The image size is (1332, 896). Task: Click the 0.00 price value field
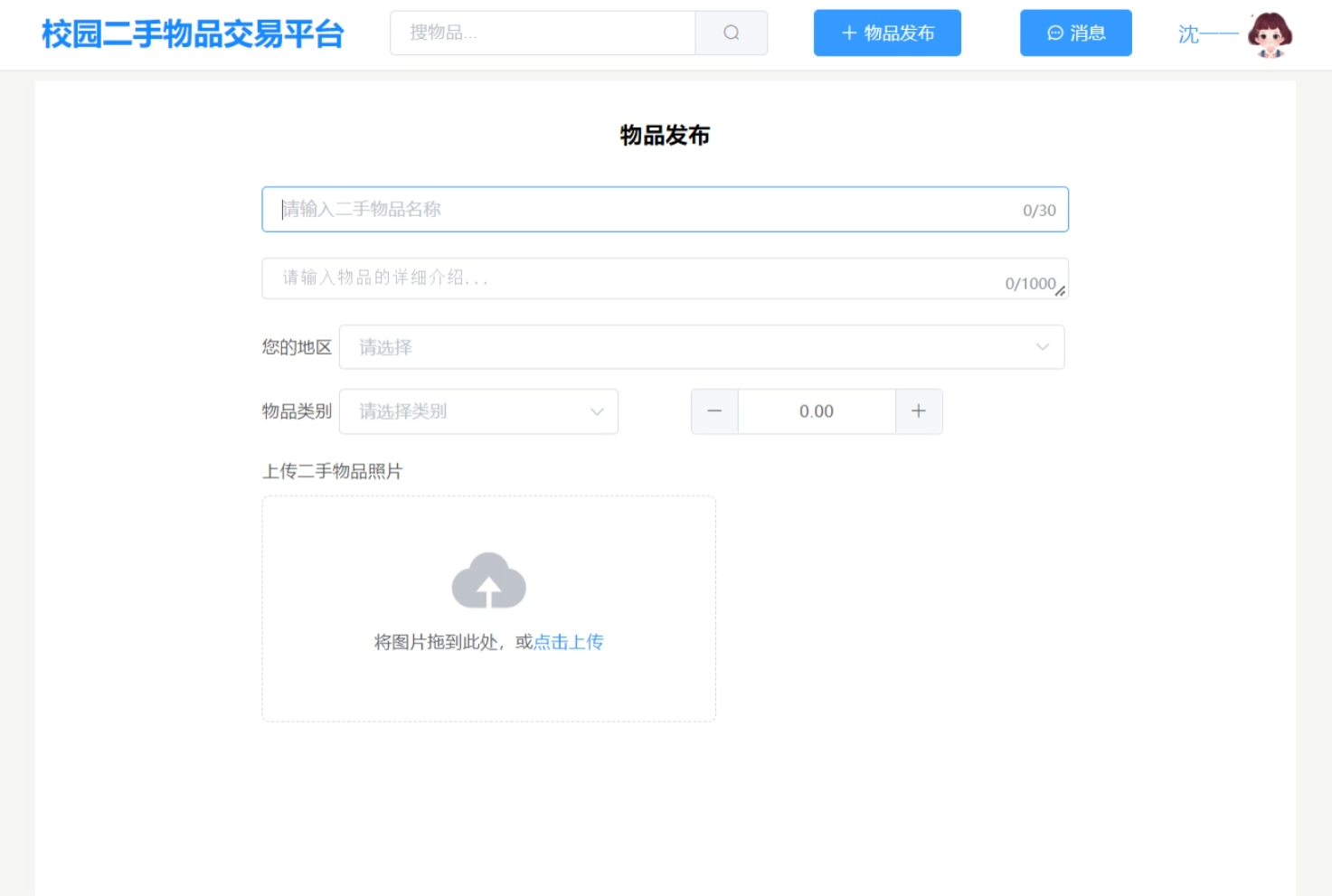click(x=815, y=410)
